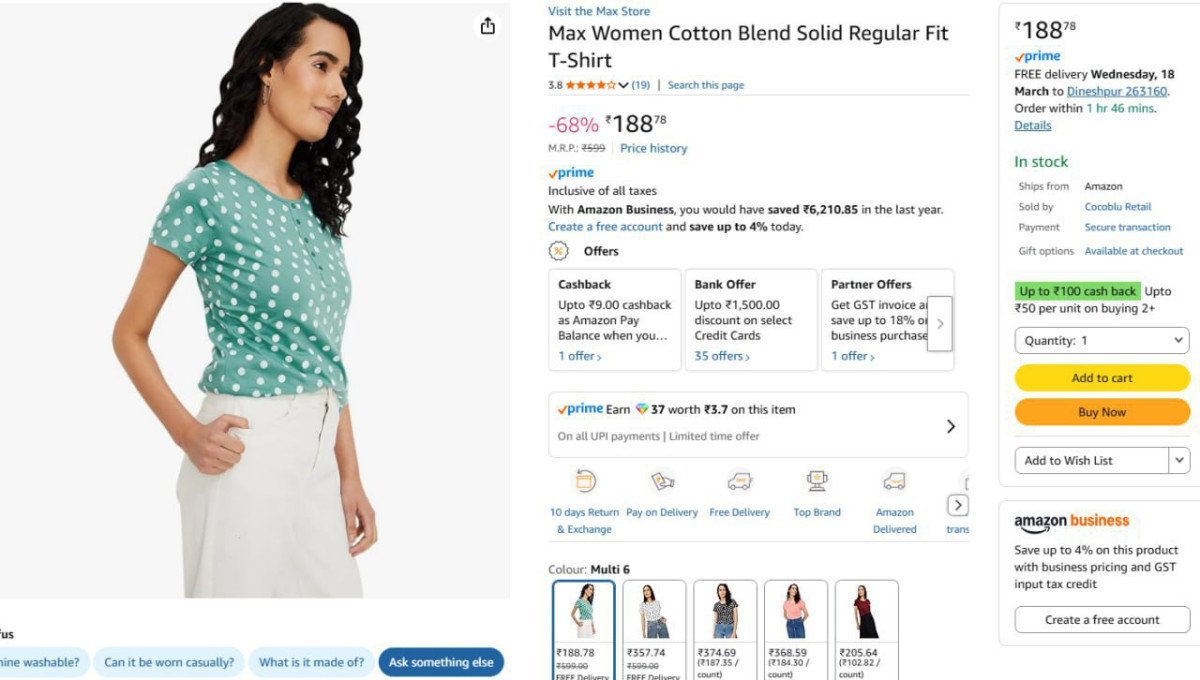Click the Amazon Business logo in the sidebar
The width and height of the screenshot is (1200, 680).
click(x=1070, y=521)
